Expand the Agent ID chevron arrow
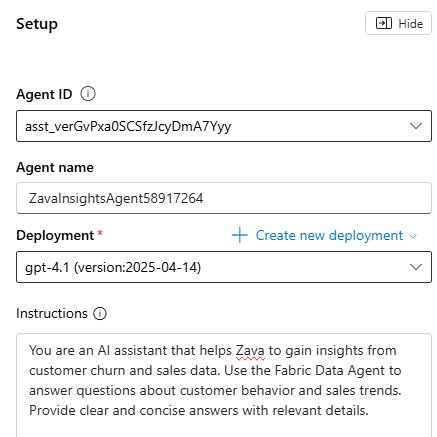This screenshot has height=437, width=437. (x=416, y=126)
